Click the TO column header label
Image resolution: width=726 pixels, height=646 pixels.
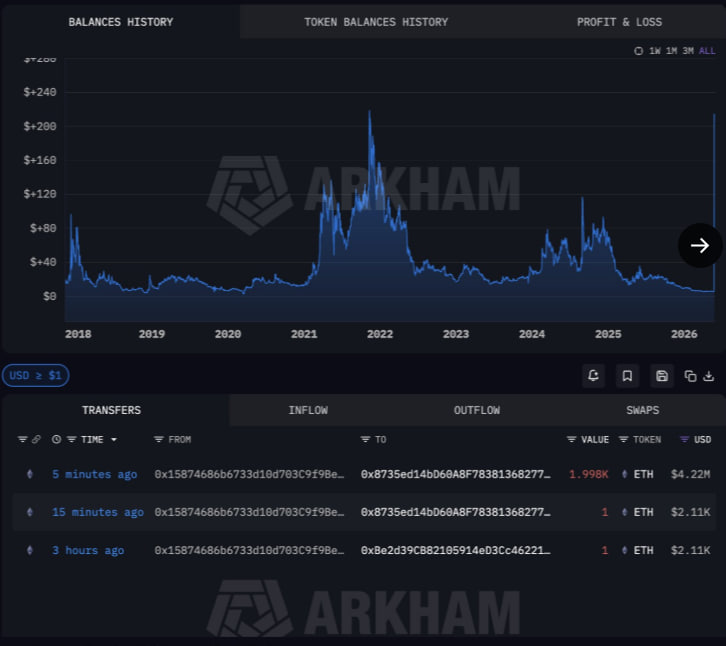click(x=381, y=439)
